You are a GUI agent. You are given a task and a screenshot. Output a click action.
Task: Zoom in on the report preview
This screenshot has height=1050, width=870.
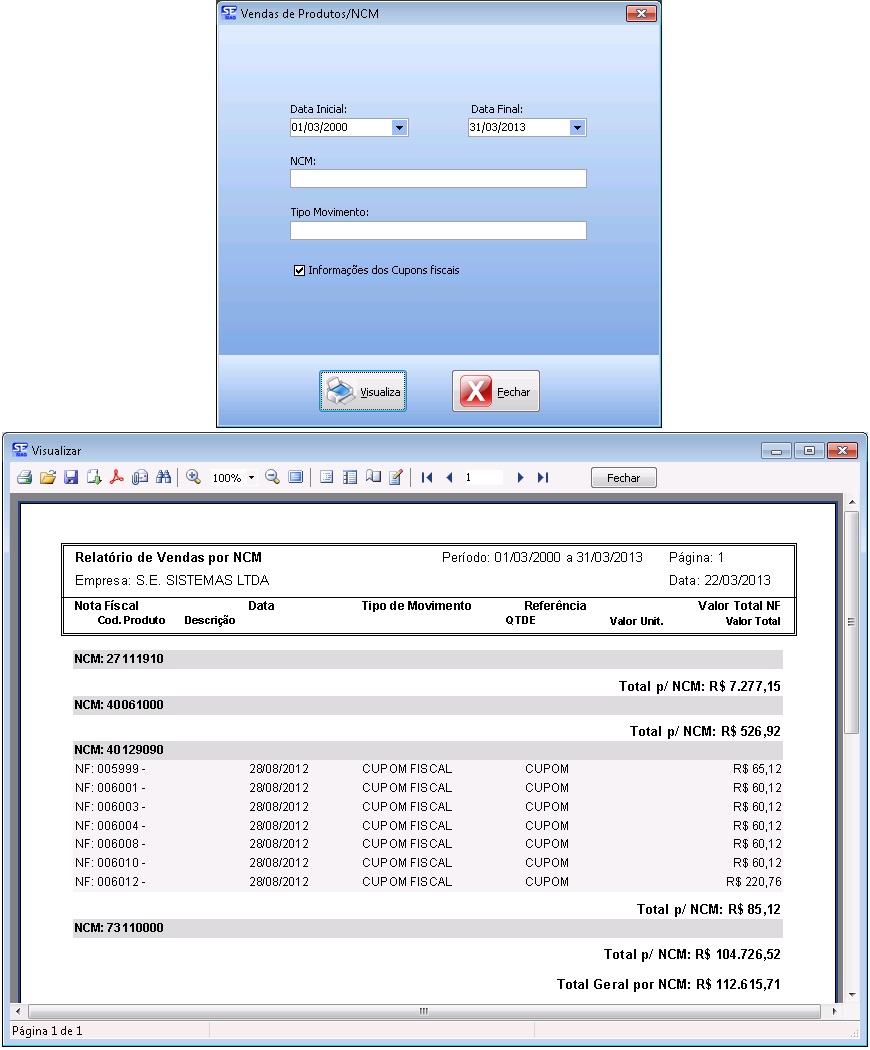click(194, 478)
